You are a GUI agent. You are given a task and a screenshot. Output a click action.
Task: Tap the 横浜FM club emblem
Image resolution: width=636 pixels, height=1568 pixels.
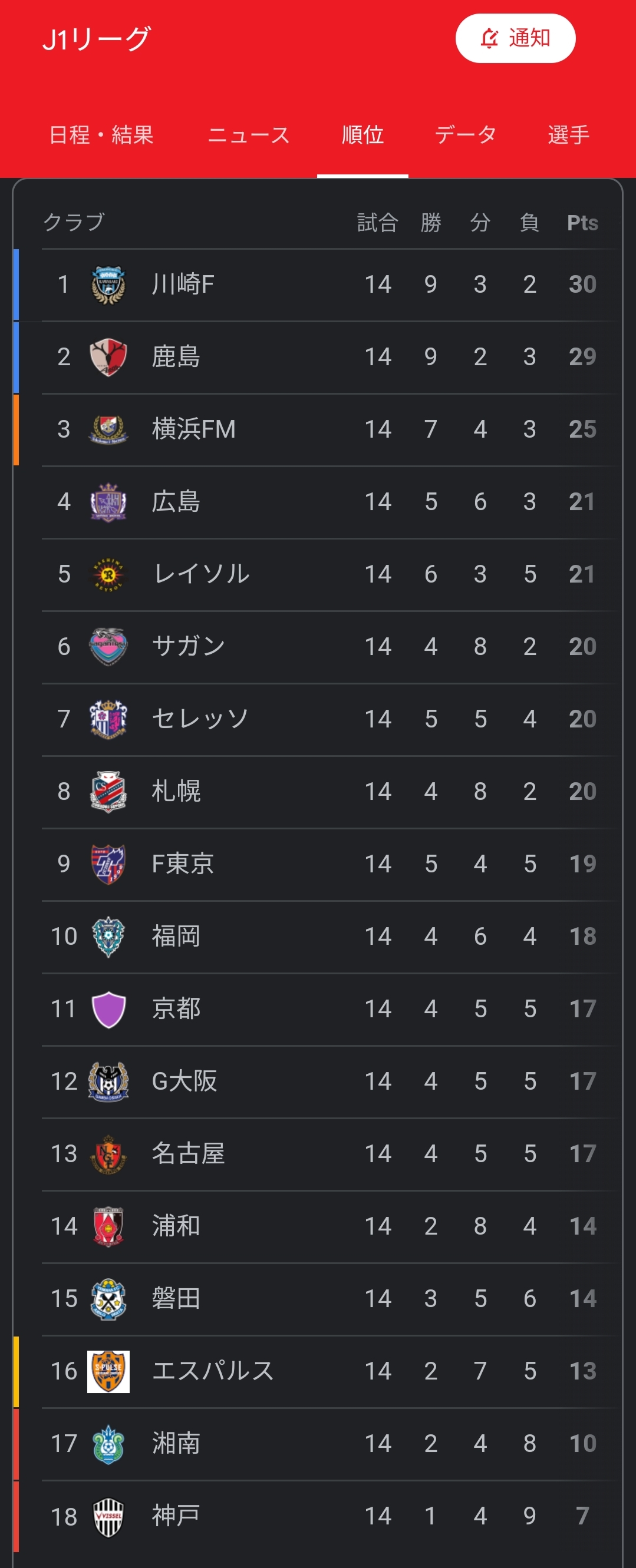[x=108, y=429]
